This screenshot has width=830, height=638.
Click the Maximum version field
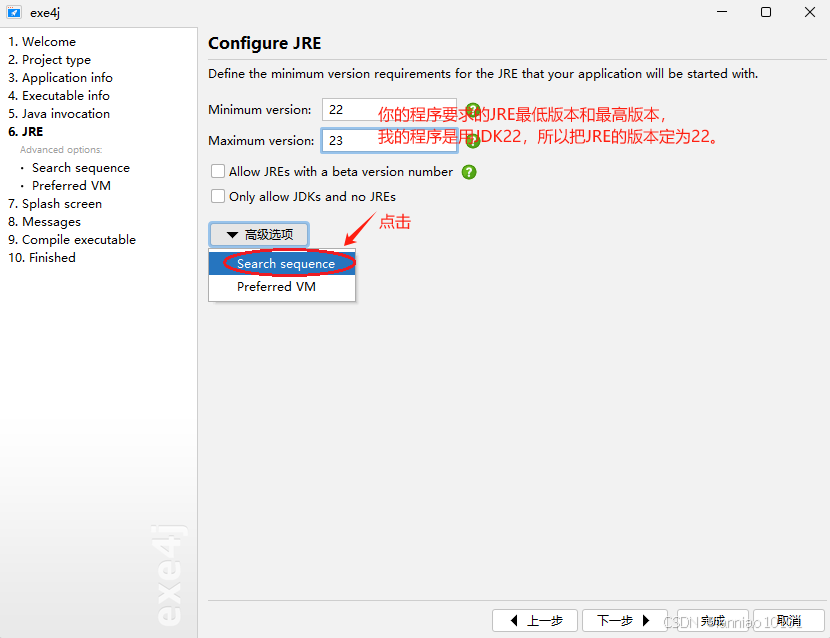[x=389, y=140]
